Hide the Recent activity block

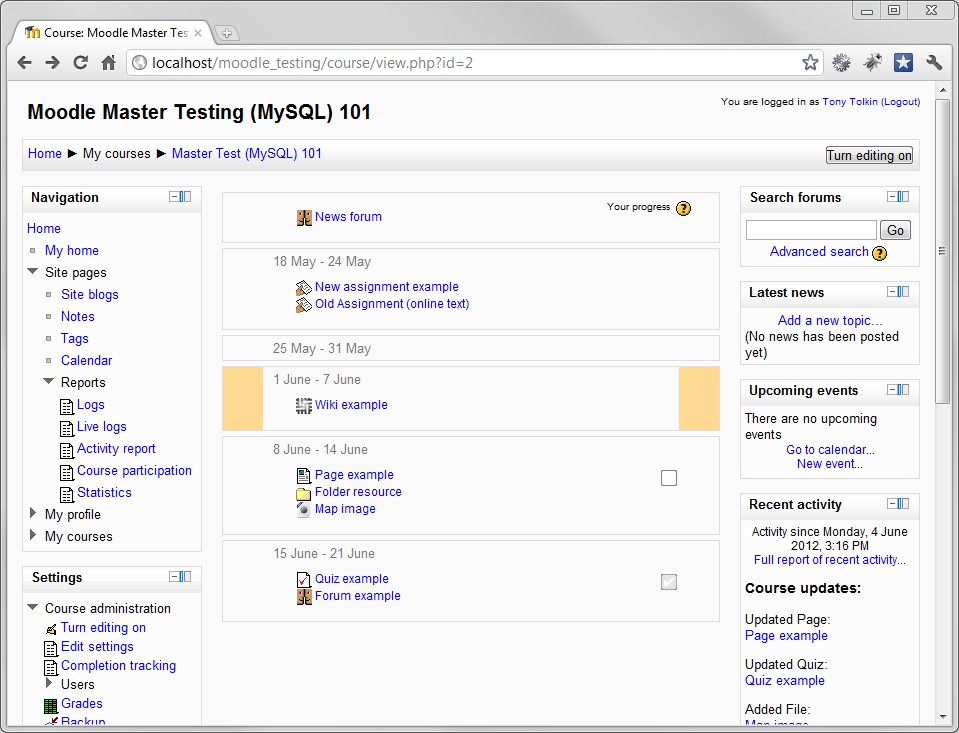pos(892,504)
